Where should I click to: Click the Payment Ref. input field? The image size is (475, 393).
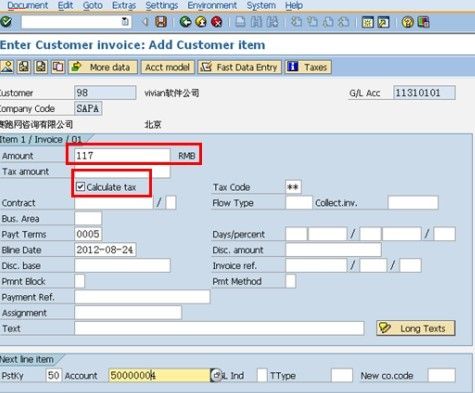pyautogui.click(x=142, y=297)
